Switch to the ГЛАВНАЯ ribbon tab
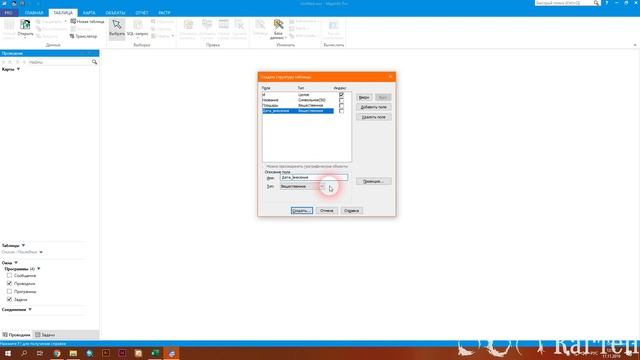The width and height of the screenshot is (640, 360). coord(34,13)
